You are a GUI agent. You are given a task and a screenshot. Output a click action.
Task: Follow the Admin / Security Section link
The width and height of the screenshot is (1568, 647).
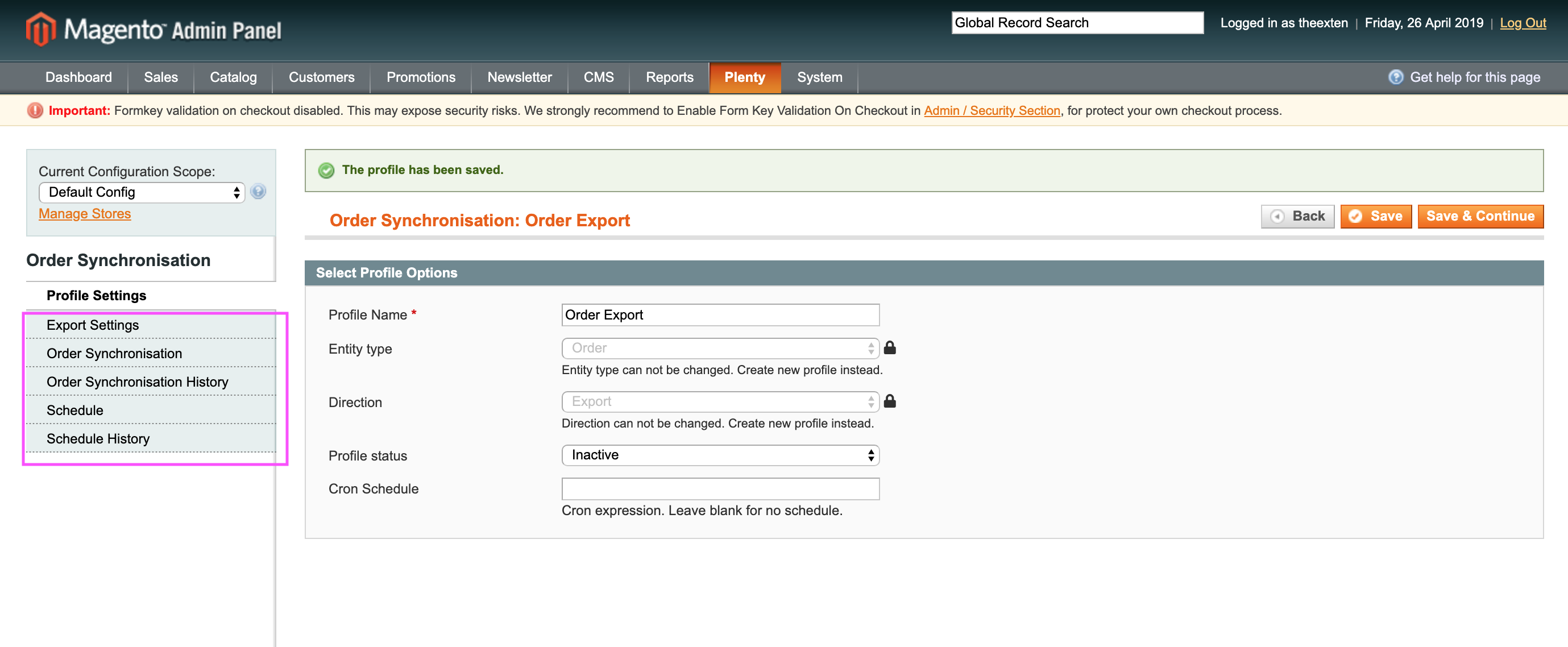pyautogui.click(x=992, y=110)
